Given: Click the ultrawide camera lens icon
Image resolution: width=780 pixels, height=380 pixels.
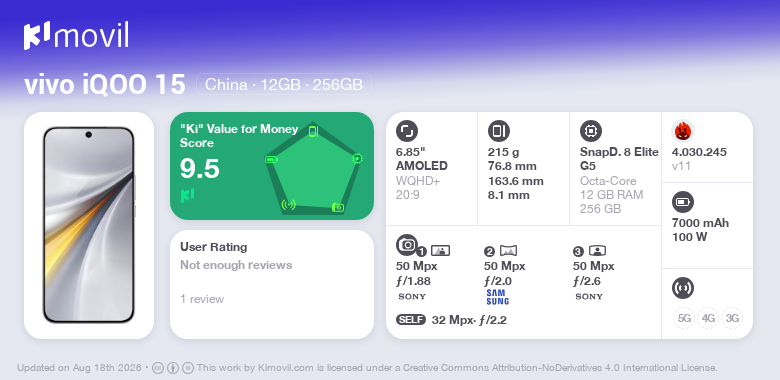Looking at the screenshot, I should coord(508,251).
